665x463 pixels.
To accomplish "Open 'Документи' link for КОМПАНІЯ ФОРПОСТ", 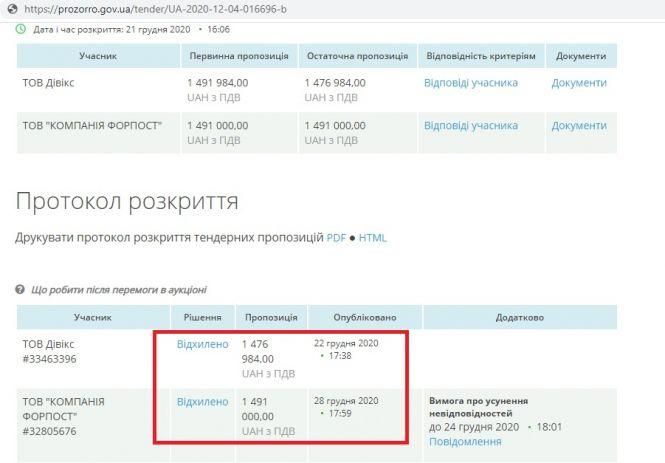I will (x=579, y=126).
